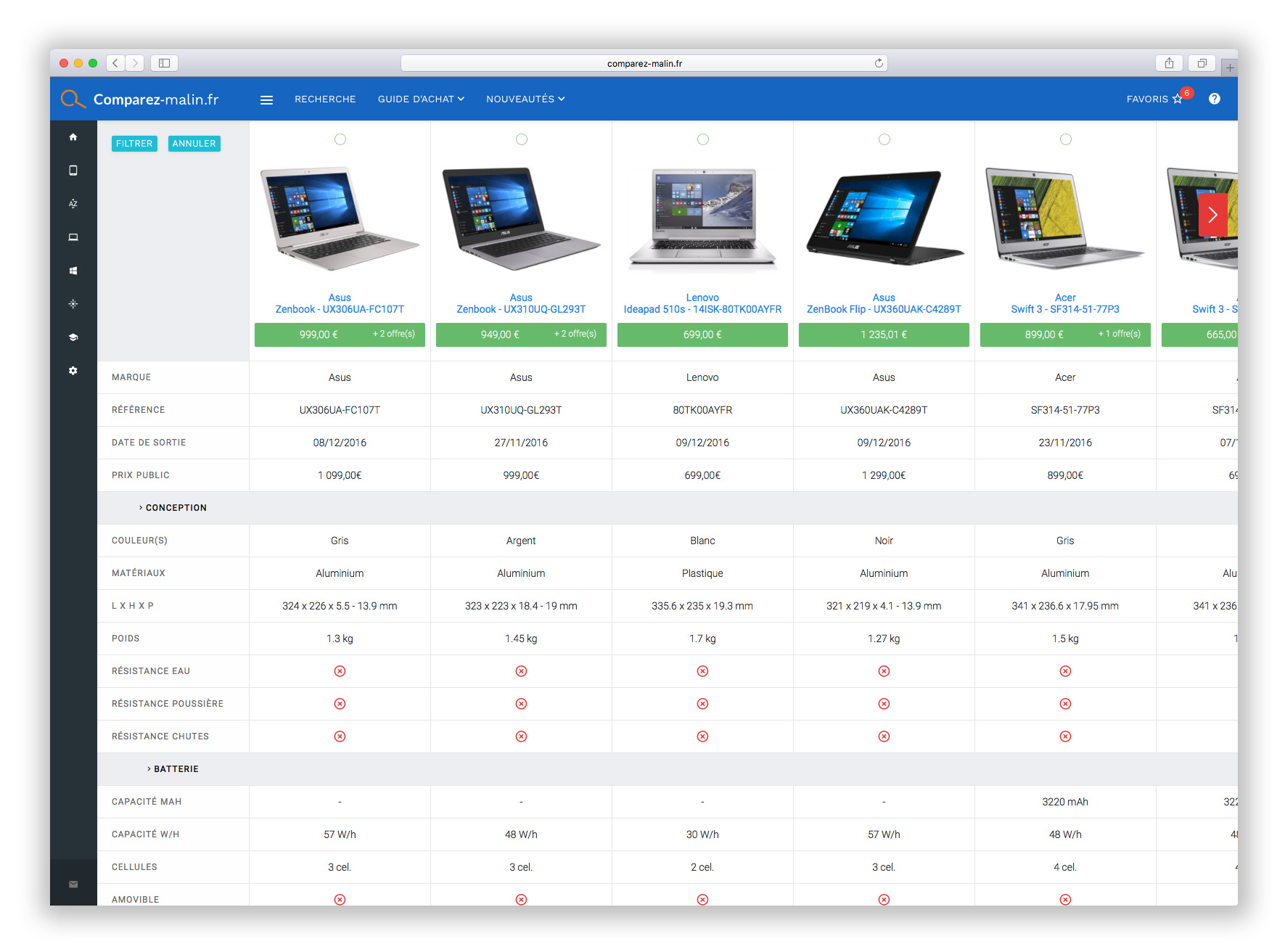
Task: Collapse the Batterie section
Action: 173,769
